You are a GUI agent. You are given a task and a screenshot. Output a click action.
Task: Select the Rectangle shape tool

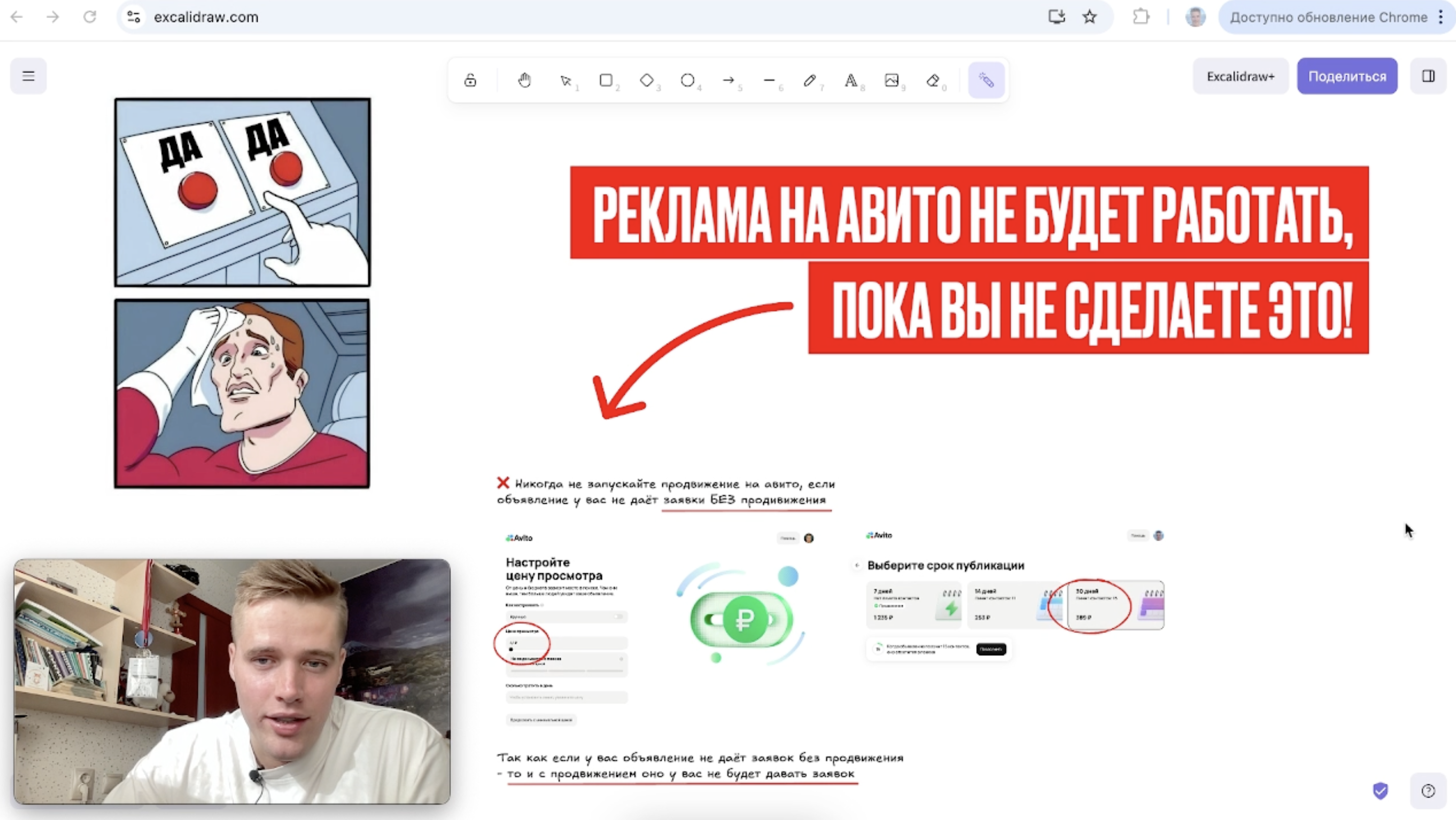607,80
